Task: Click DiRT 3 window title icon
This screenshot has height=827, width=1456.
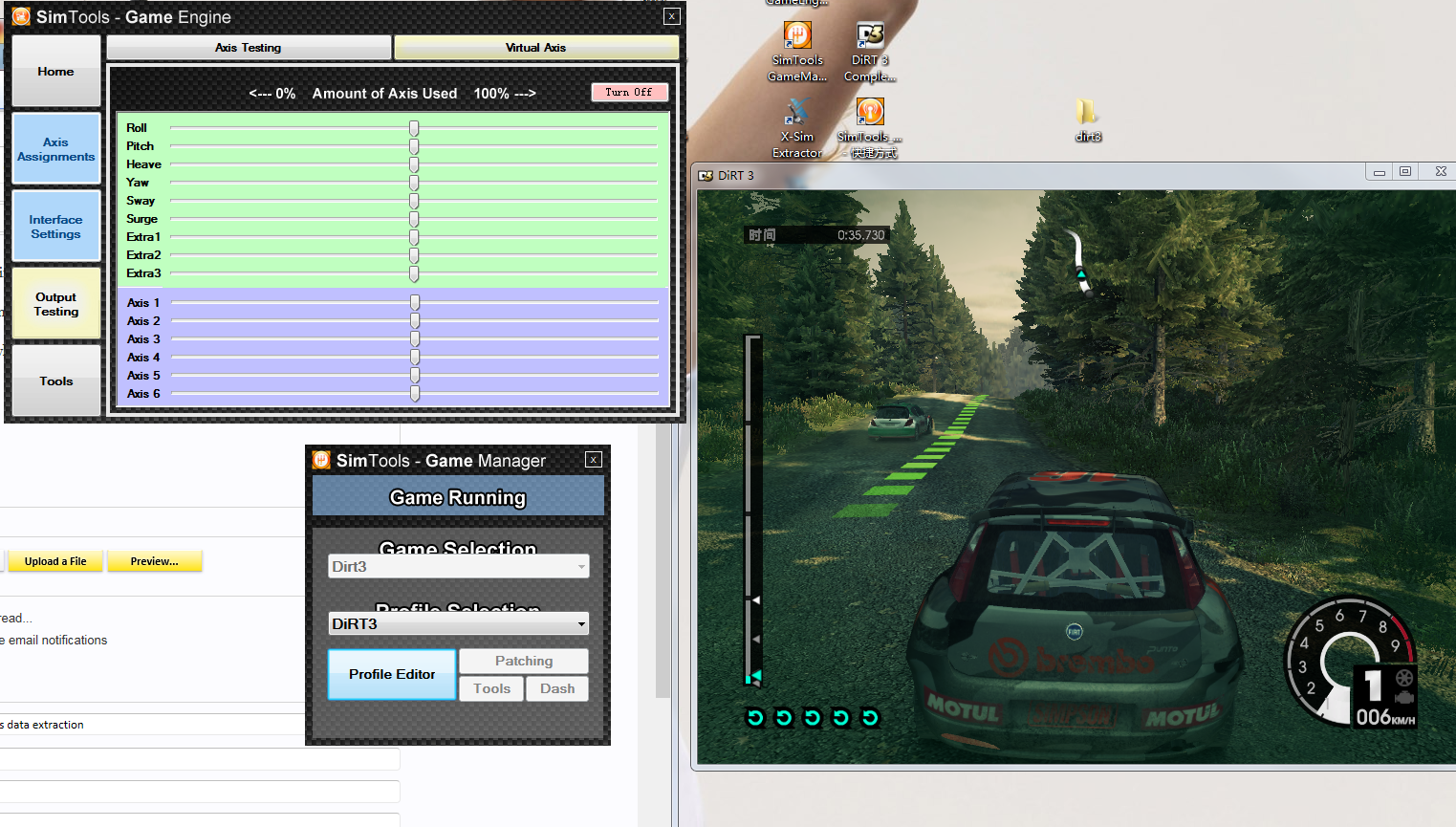Action: click(x=706, y=175)
